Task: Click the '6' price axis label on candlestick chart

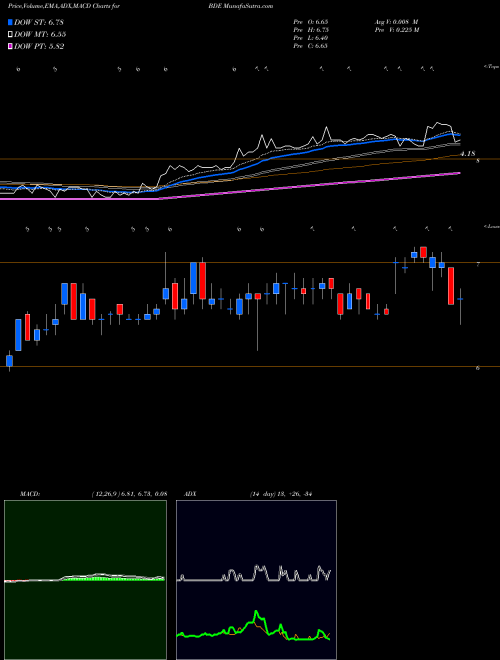Action: (x=478, y=368)
